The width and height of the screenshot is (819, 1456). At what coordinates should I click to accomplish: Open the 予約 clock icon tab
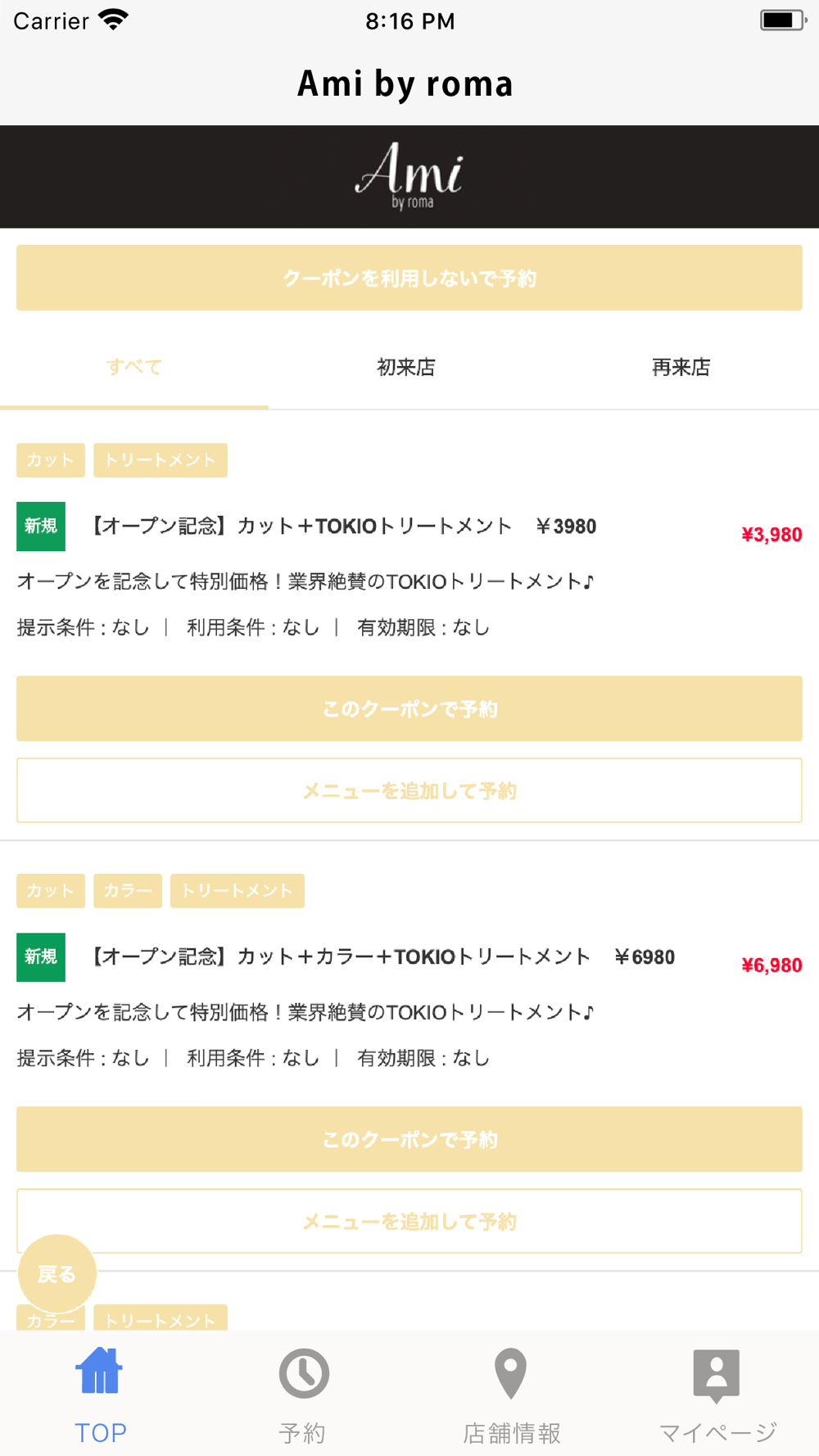304,1373
